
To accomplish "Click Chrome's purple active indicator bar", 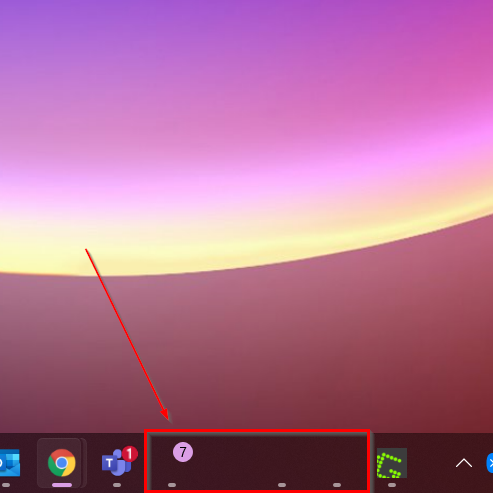I will pos(62,485).
